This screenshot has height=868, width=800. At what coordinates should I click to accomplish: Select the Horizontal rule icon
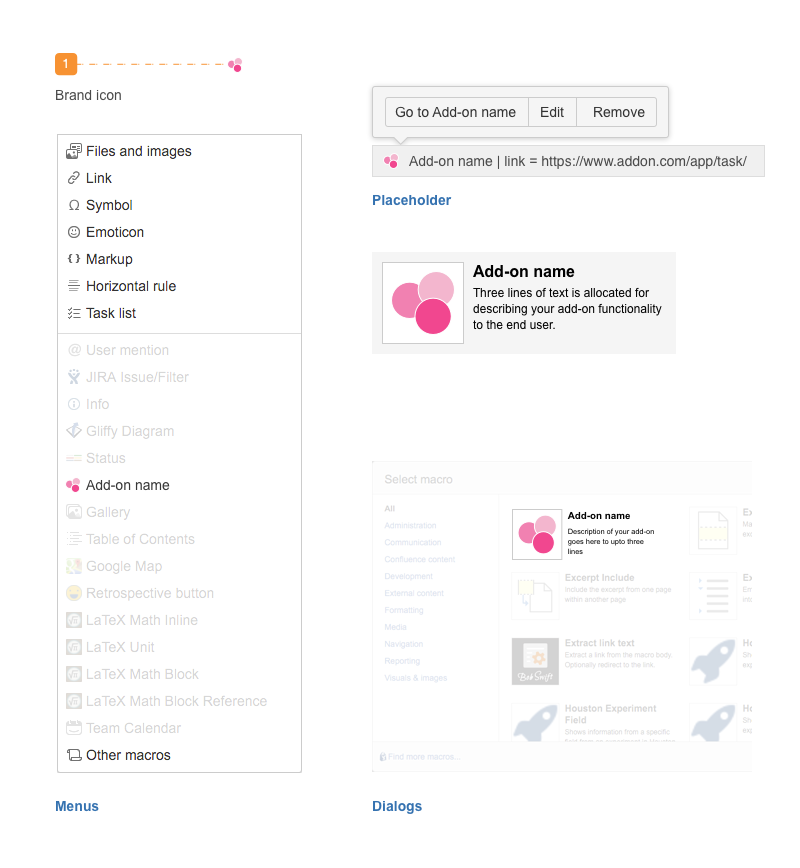tap(74, 286)
